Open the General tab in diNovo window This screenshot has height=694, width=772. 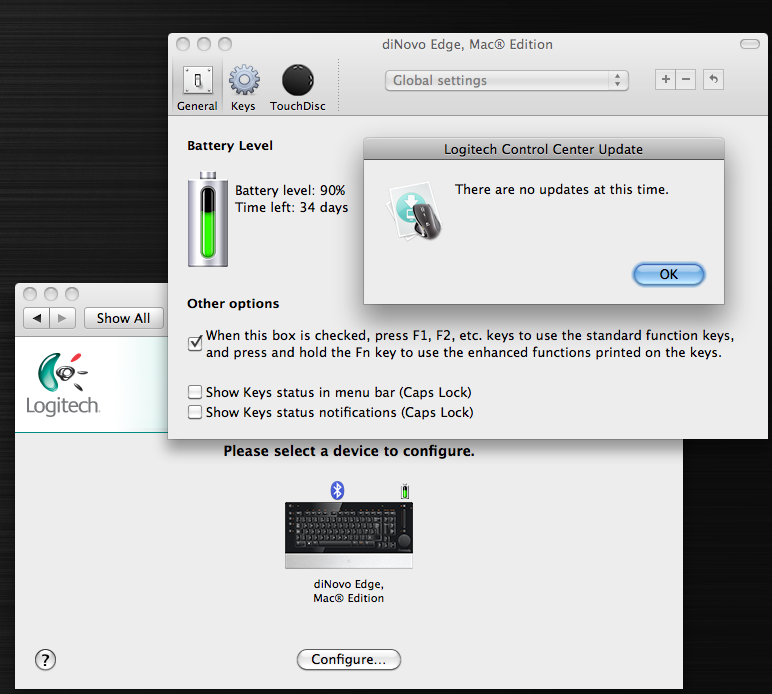click(x=197, y=88)
